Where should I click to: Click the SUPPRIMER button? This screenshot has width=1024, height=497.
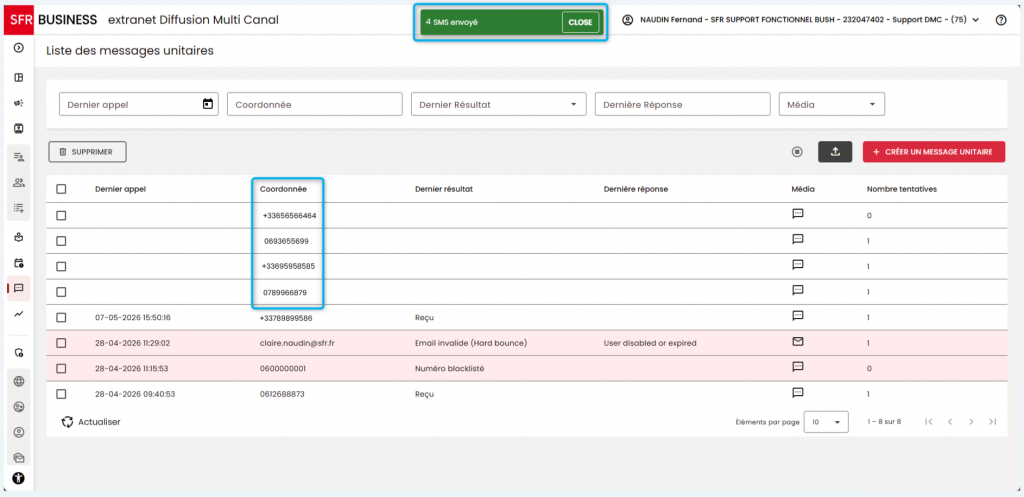[x=87, y=152]
